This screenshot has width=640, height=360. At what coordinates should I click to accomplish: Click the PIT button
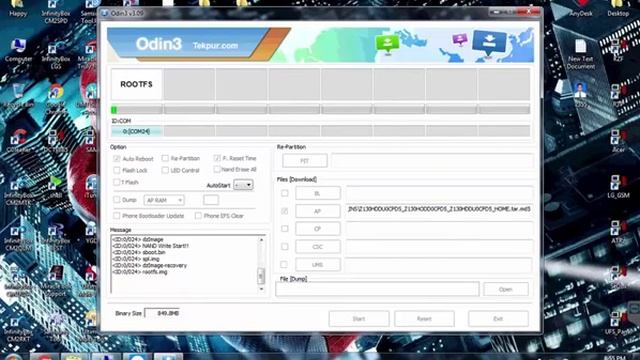click(x=304, y=161)
